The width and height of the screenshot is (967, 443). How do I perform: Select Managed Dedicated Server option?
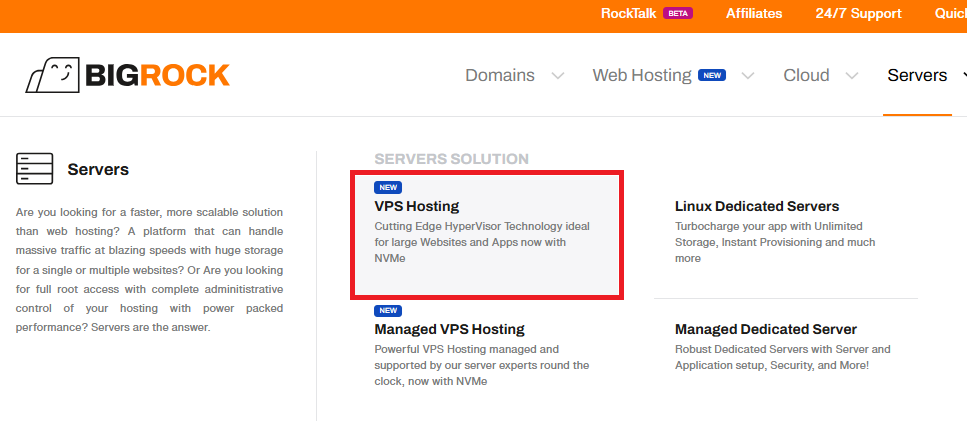coord(766,329)
